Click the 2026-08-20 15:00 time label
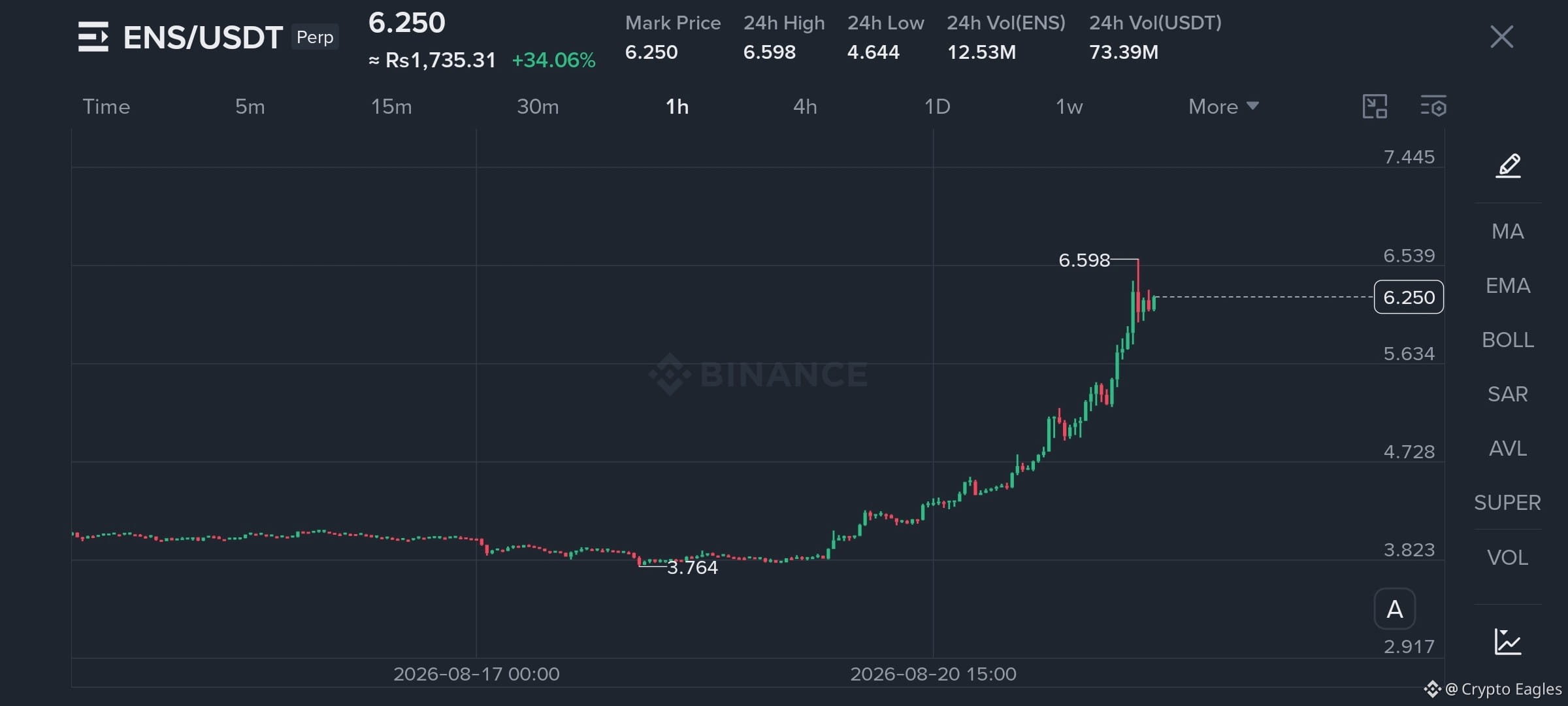Viewport: 1568px width, 706px height. pos(933,674)
